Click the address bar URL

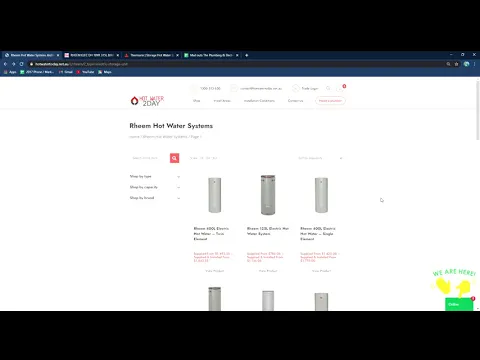click(81, 64)
